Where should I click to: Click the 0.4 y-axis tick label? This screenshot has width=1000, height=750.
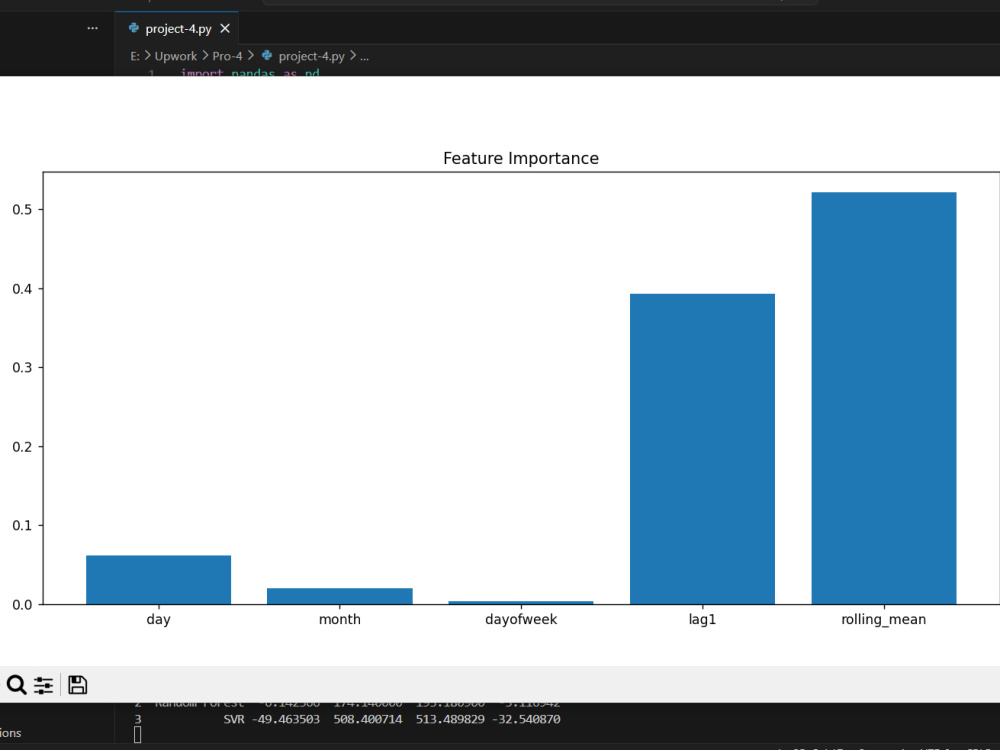(22, 289)
